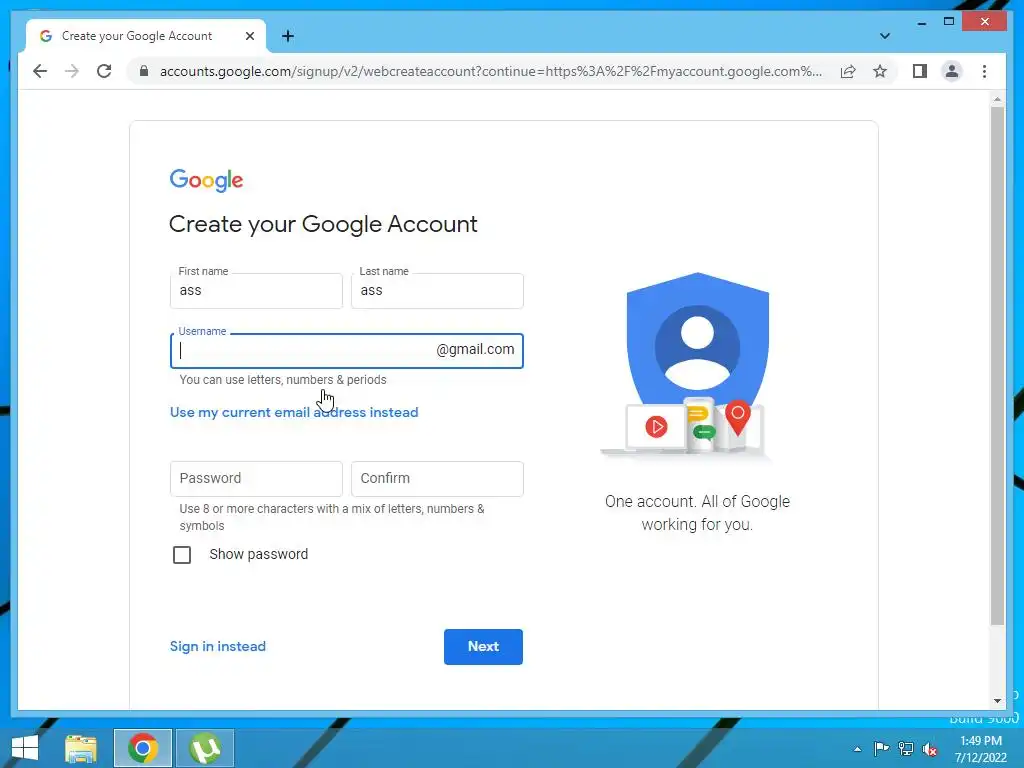Viewport: 1024px width, 768px height.
Task: Share this page using the share icon
Action: pos(848,71)
